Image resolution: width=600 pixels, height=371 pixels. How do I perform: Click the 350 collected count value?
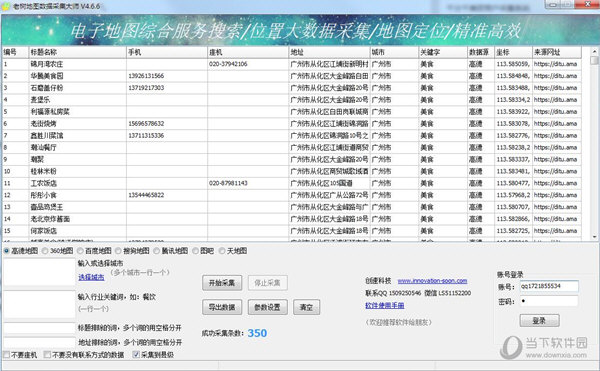(257, 333)
